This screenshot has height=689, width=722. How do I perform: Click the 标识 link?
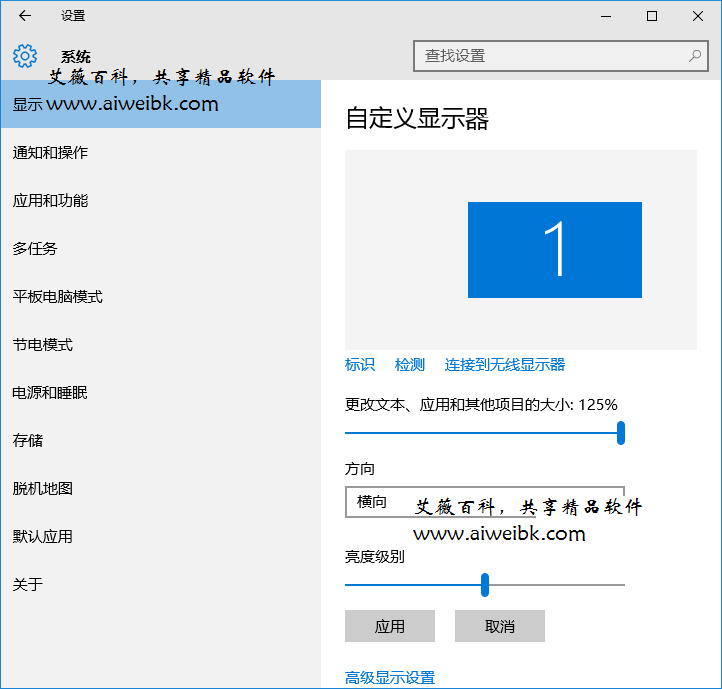click(360, 365)
